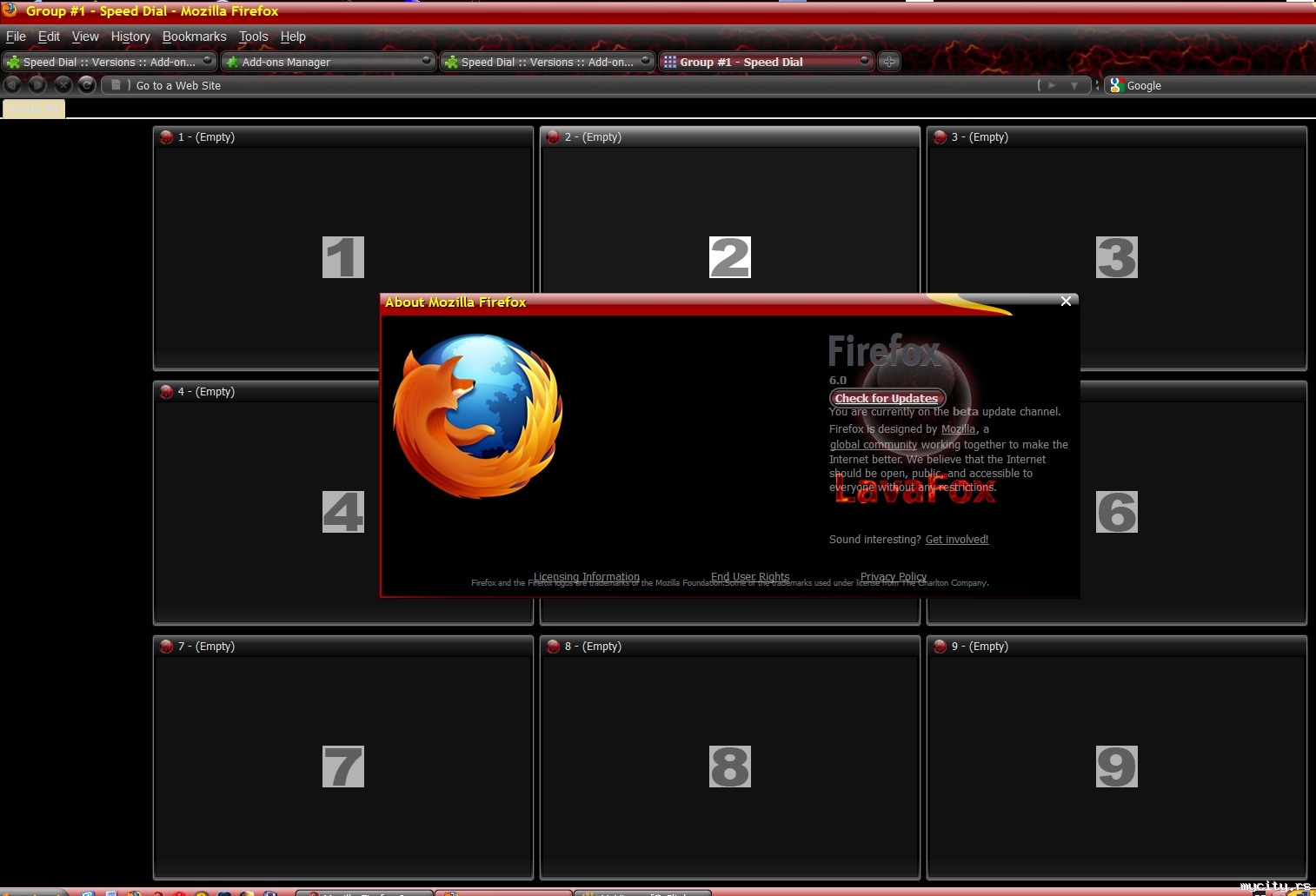Open the Bookmarks menu
The image size is (1316, 896).
[194, 37]
